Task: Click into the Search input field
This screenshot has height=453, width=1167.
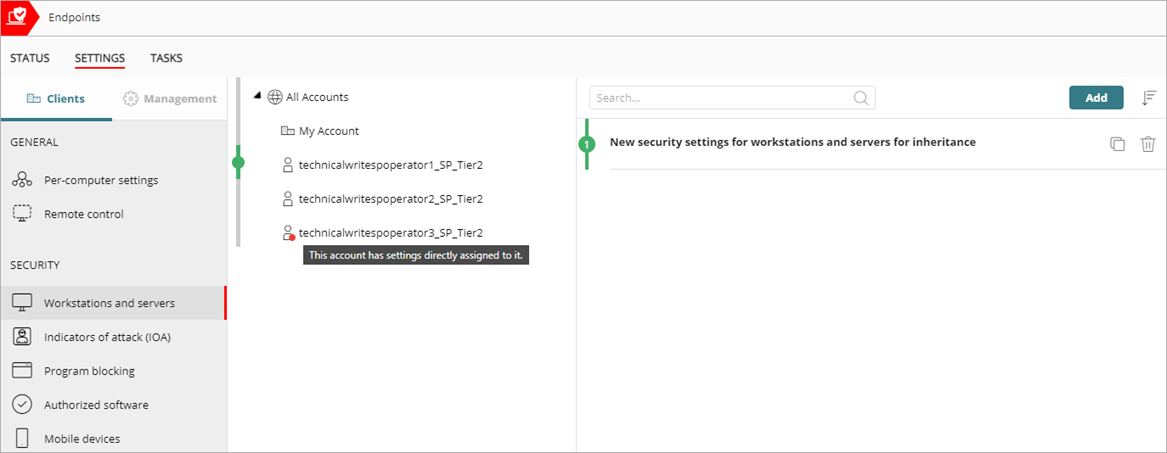Action: (x=720, y=98)
